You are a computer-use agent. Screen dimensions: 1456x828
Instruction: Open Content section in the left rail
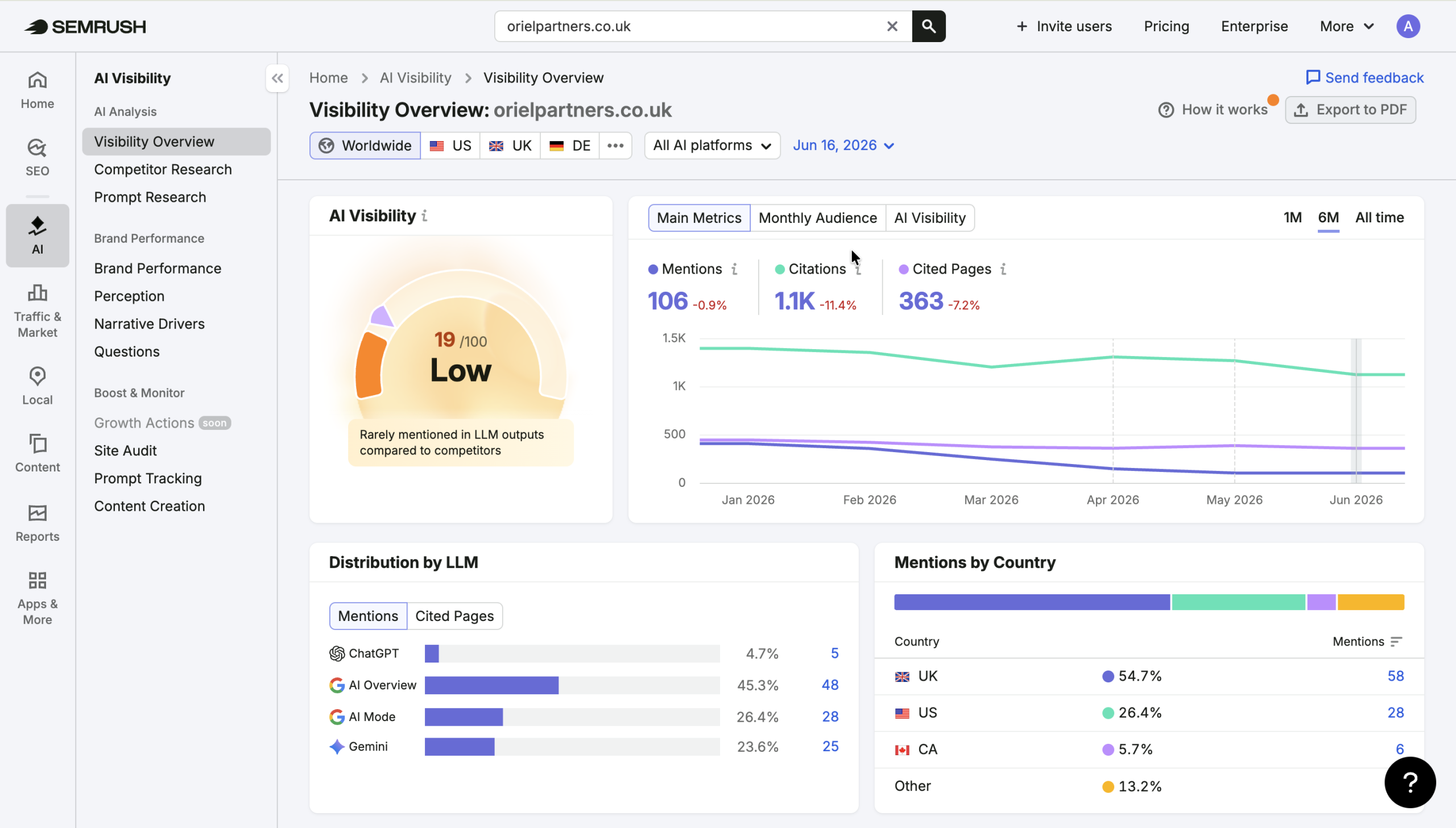38,453
